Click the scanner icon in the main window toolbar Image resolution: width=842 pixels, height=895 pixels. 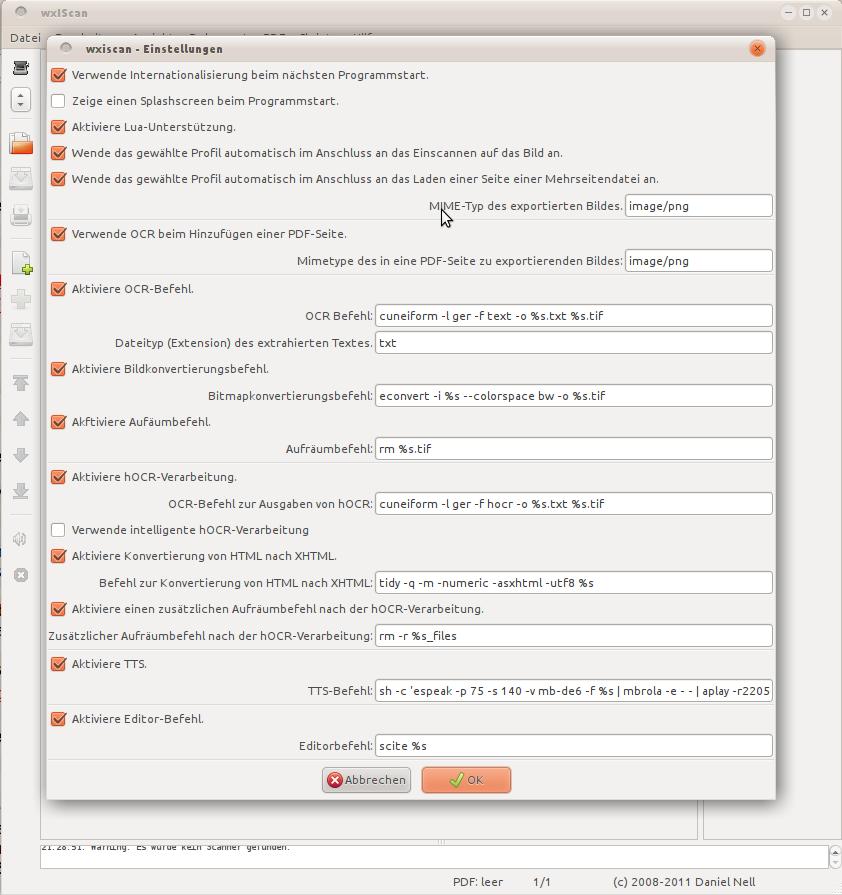[21, 67]
